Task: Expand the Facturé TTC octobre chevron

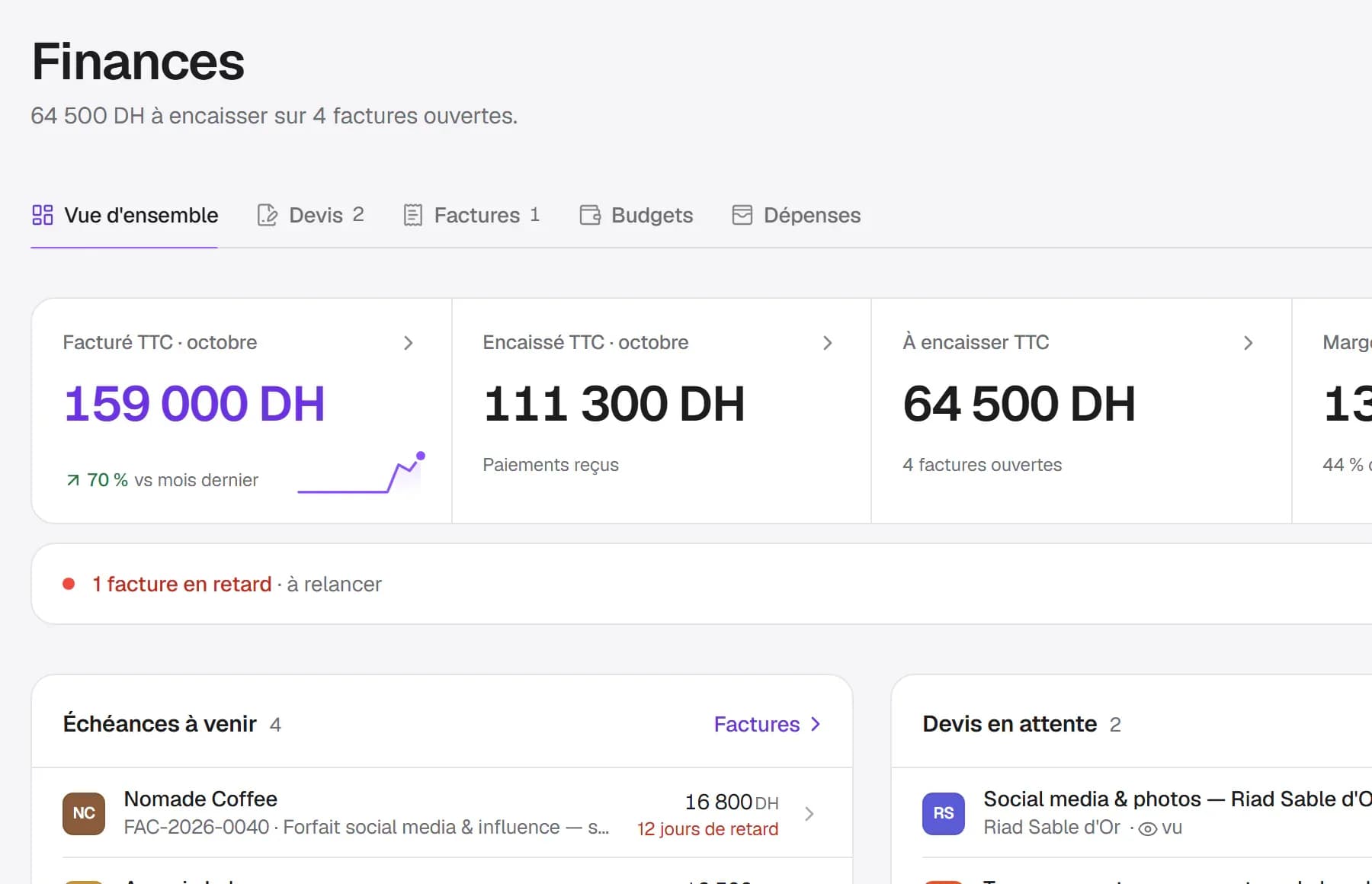Action: point(409,343)
